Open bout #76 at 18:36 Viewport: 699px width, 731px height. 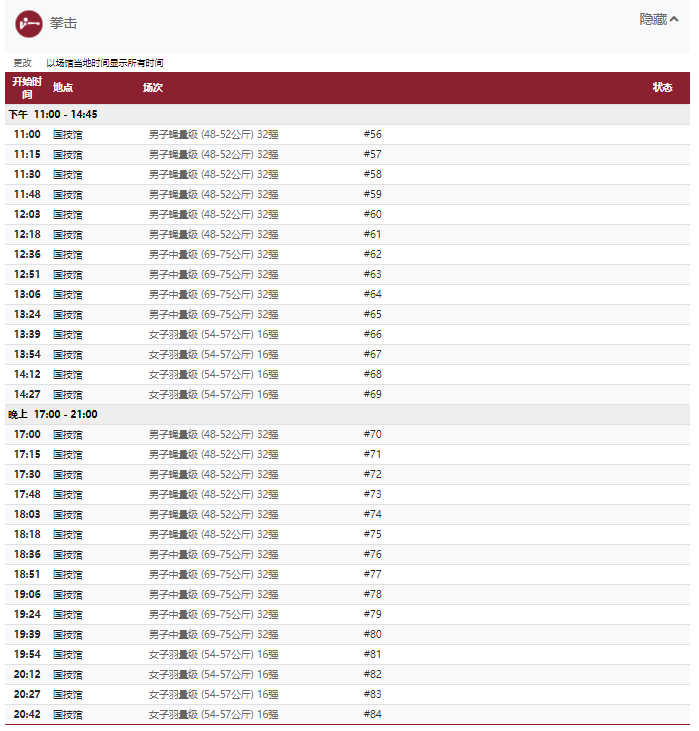(x=347, y=554)
